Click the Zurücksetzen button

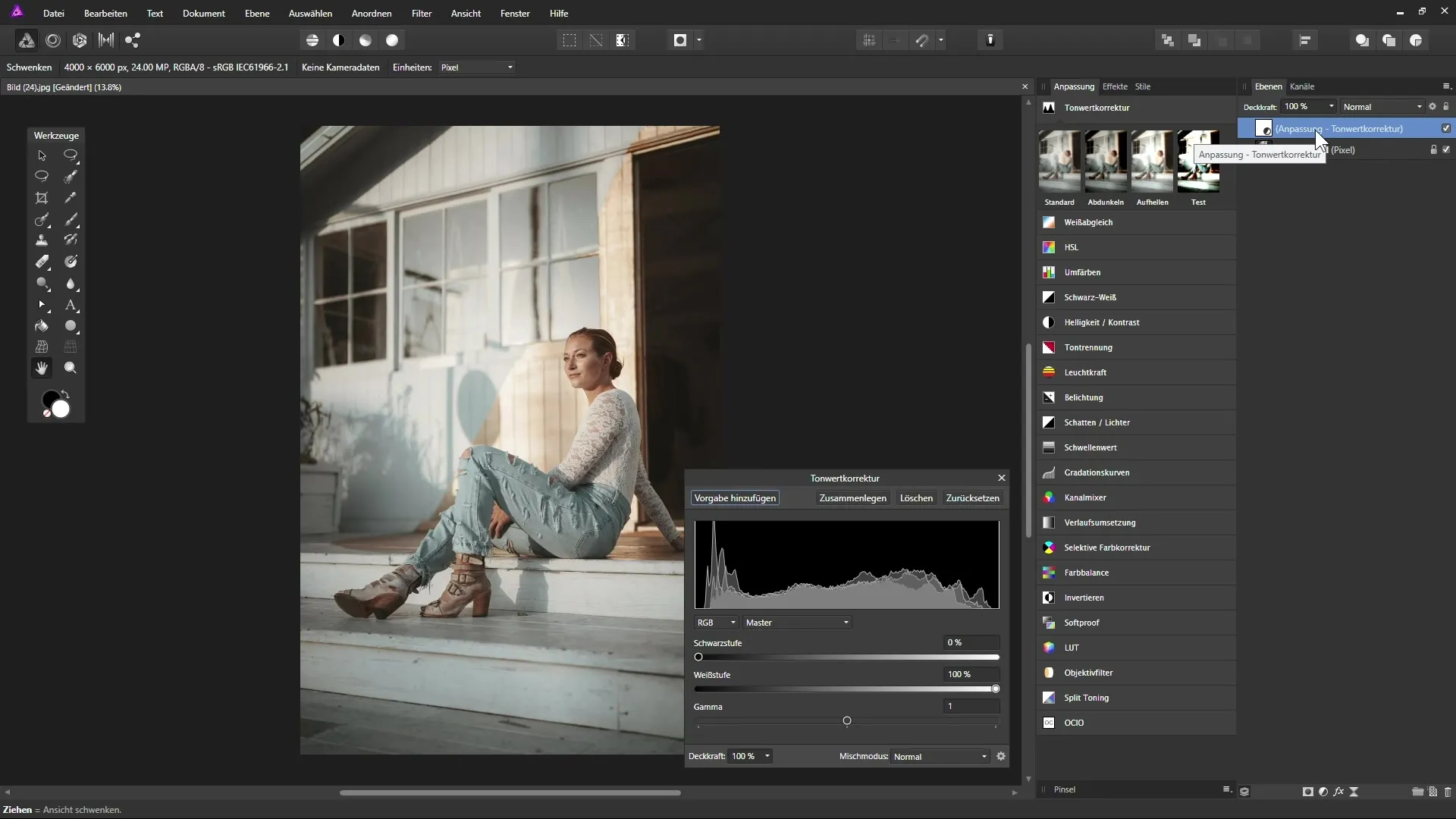click(x=972, y=498)
